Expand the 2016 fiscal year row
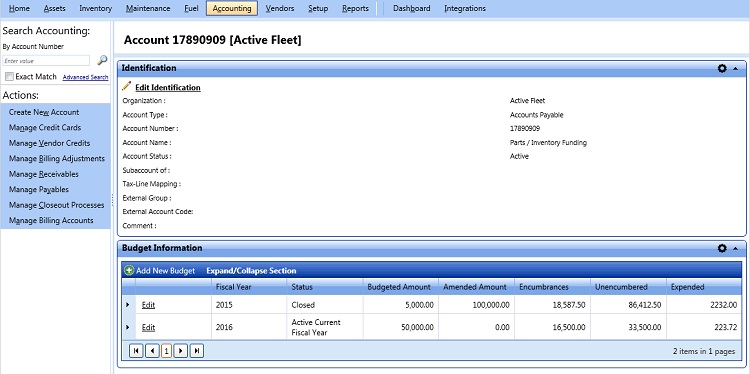Screen dimensions: 750x374 128,327
